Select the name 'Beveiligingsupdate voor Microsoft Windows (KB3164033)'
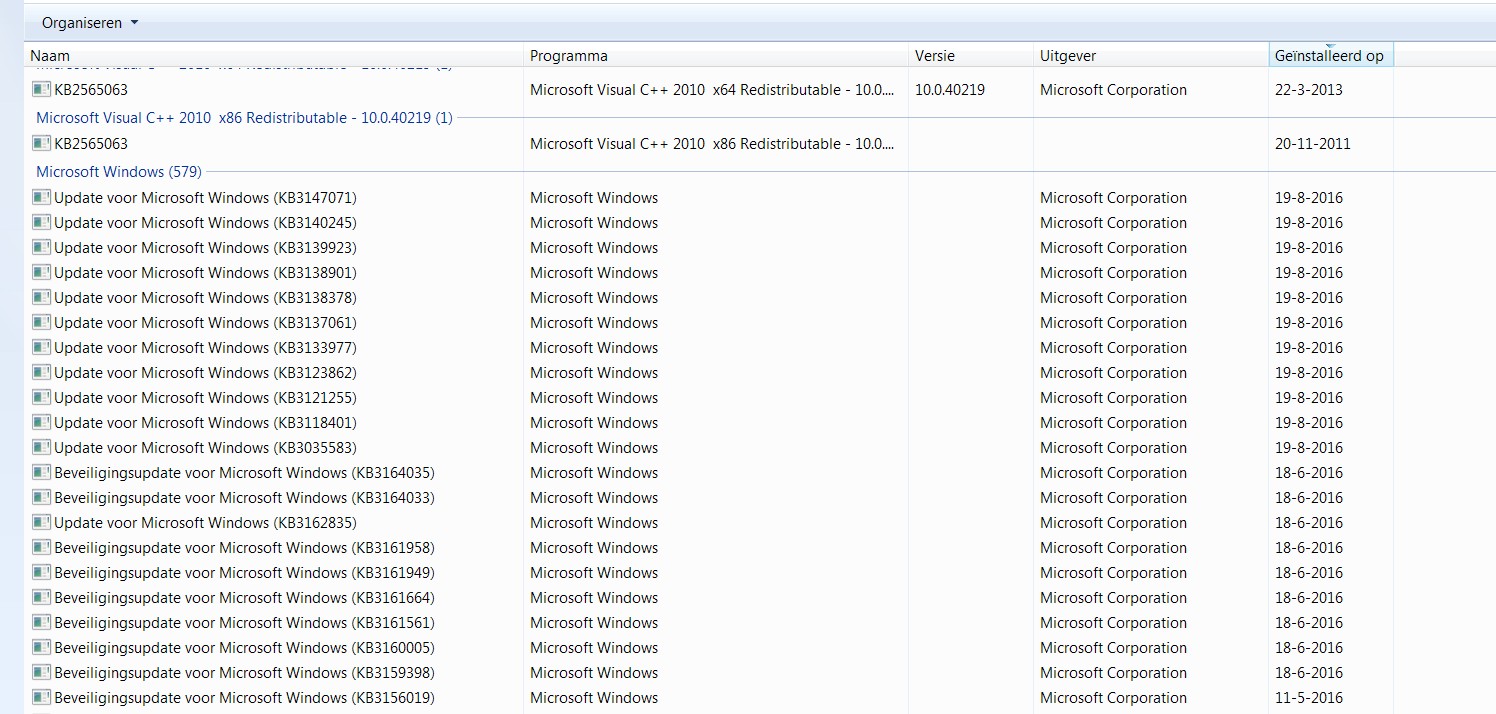This screenshot has width=1496, height=714. 244,498
